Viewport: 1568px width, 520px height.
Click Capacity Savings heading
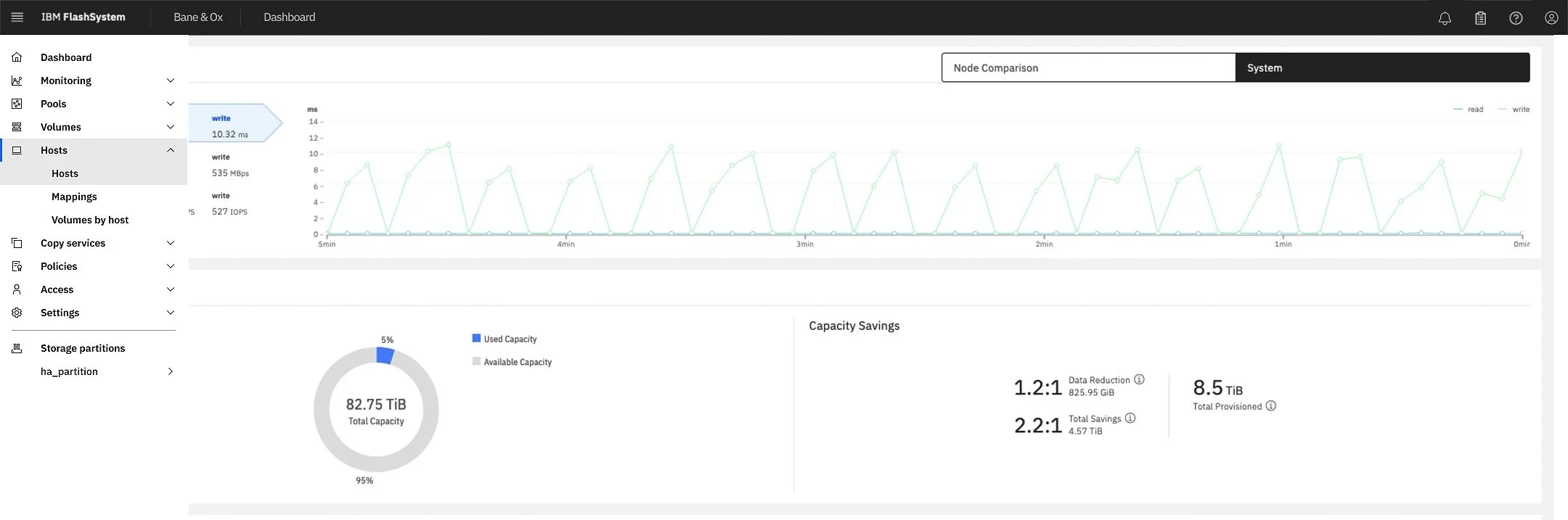854,326
